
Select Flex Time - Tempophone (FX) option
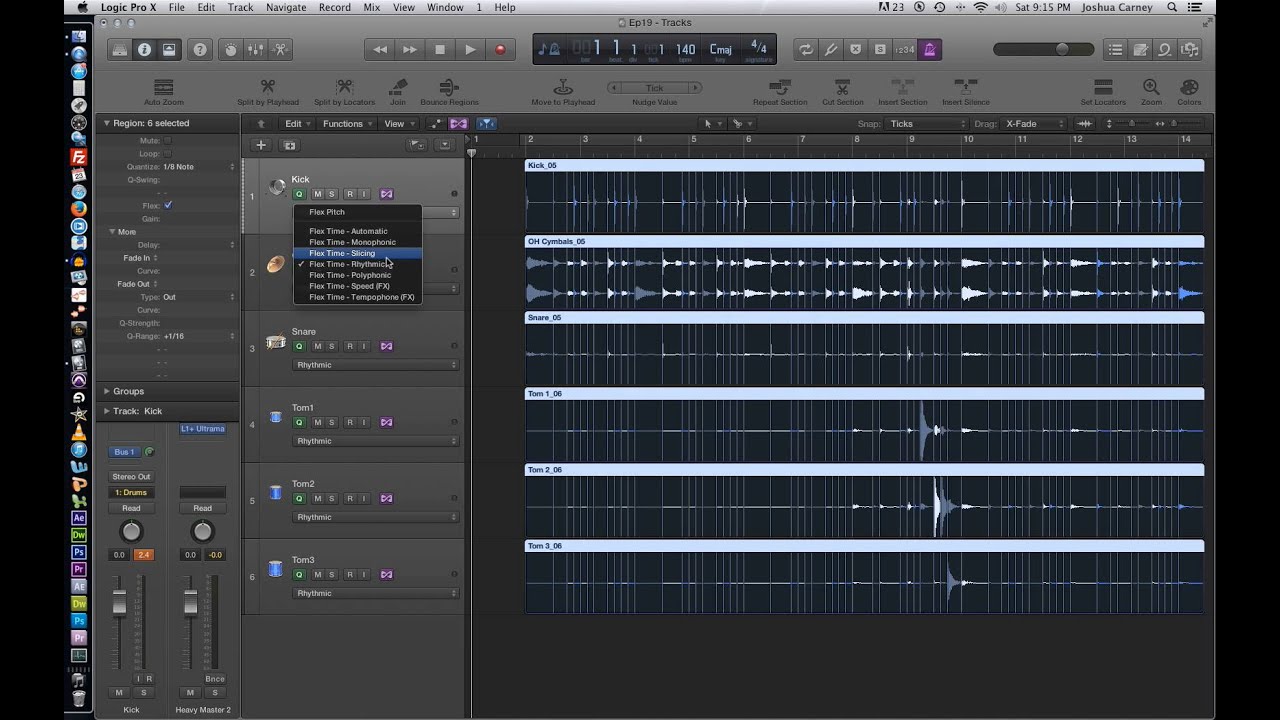(x=357, y=297)
